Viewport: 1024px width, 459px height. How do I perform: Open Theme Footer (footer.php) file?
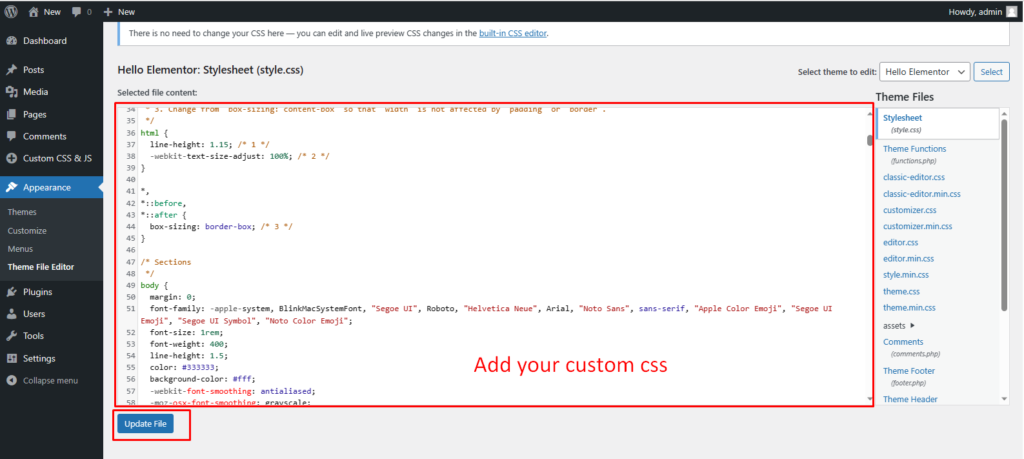pyautogui.click(x=910, y=376)
